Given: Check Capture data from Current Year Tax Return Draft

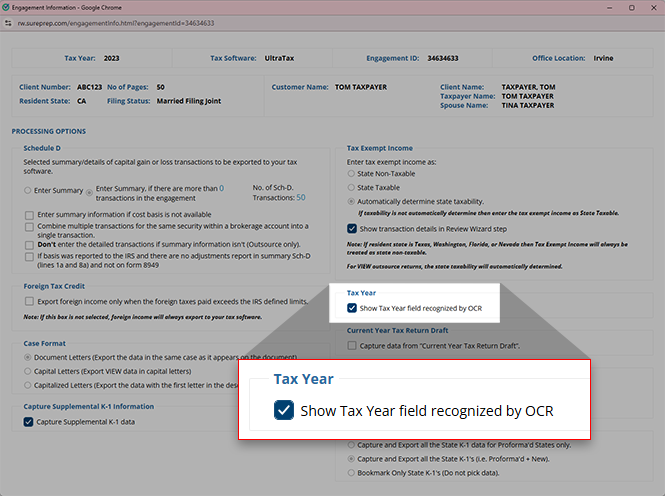Looking at the screenshot, I should tap(352, 346).
